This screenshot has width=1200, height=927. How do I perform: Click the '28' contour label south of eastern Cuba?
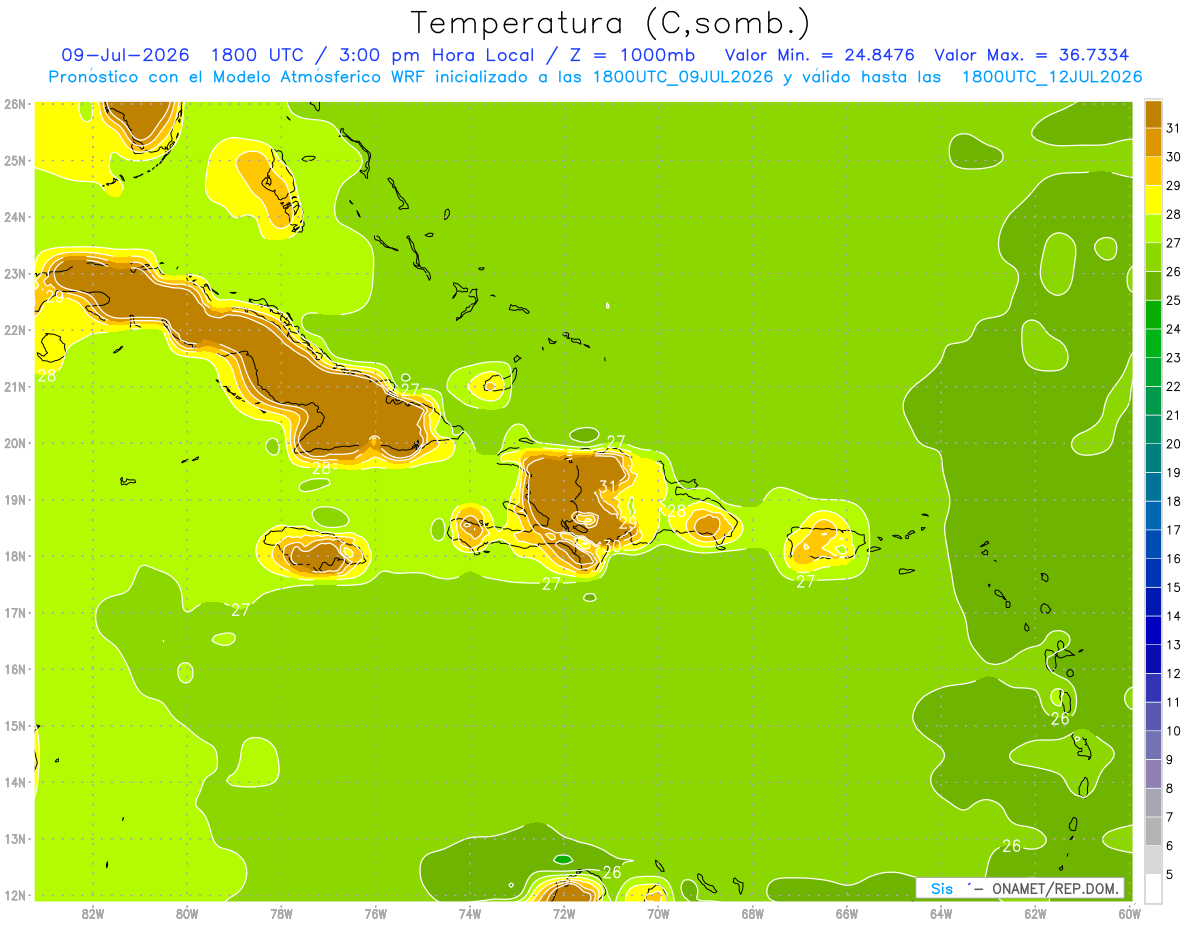click(322, 468)
